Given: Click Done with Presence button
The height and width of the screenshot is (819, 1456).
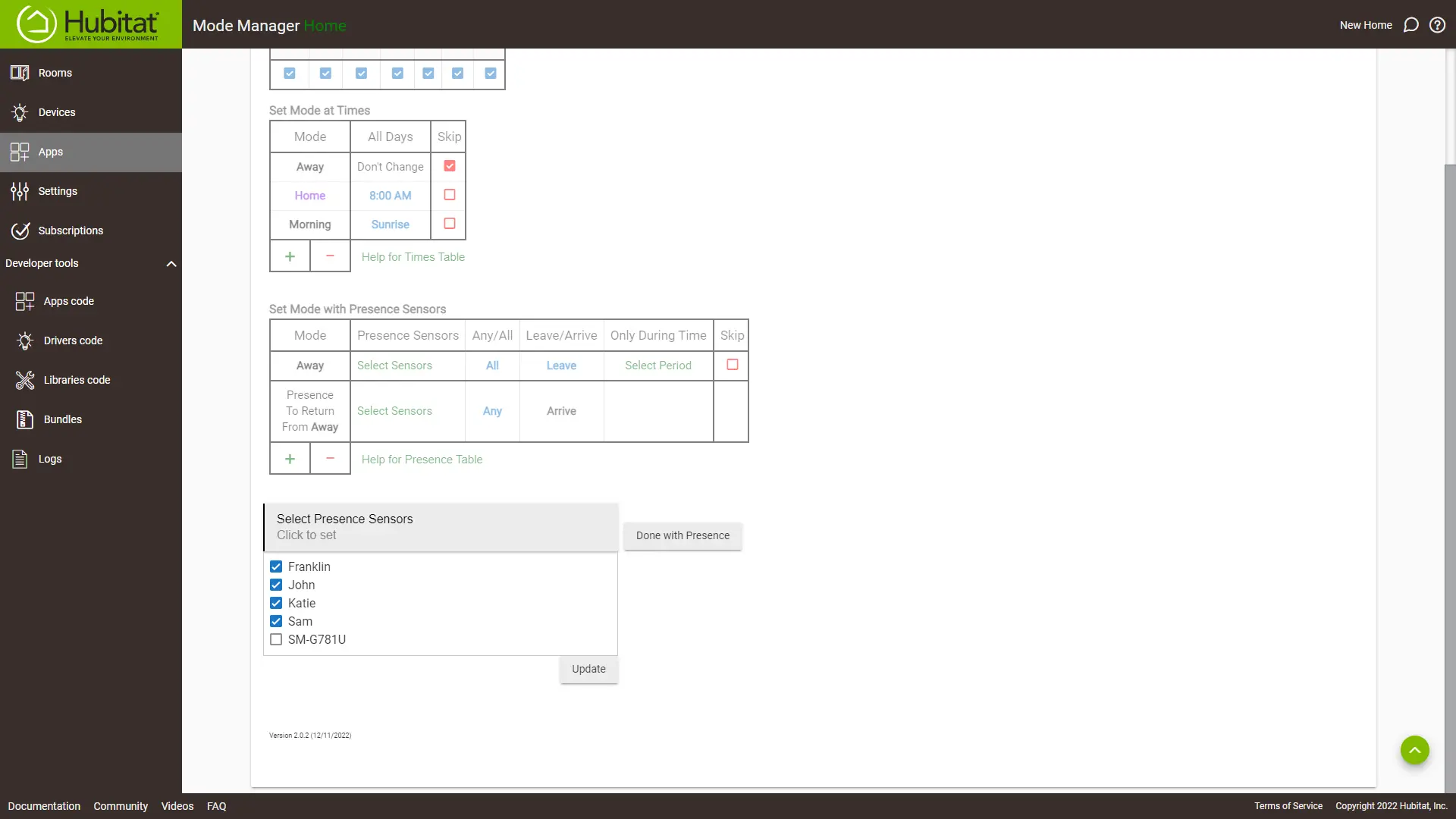Looking at the screenshot, I should (683, 535).
